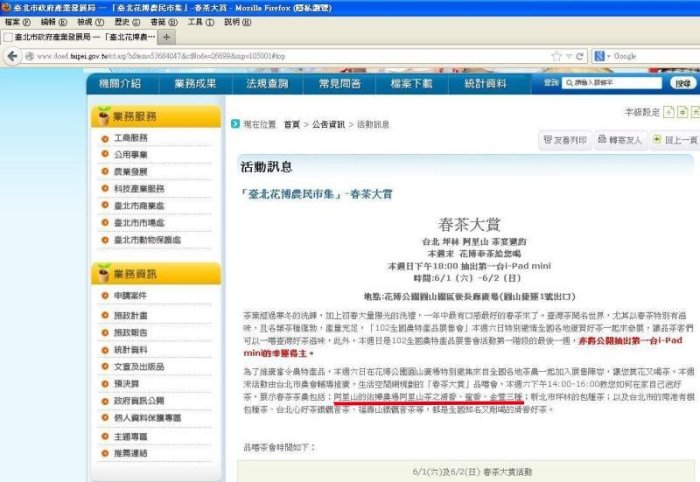The height and width of the screenshot is (482, 700).
Task: Click 回上一頁 back to previous page
Action: pos(675,141)
